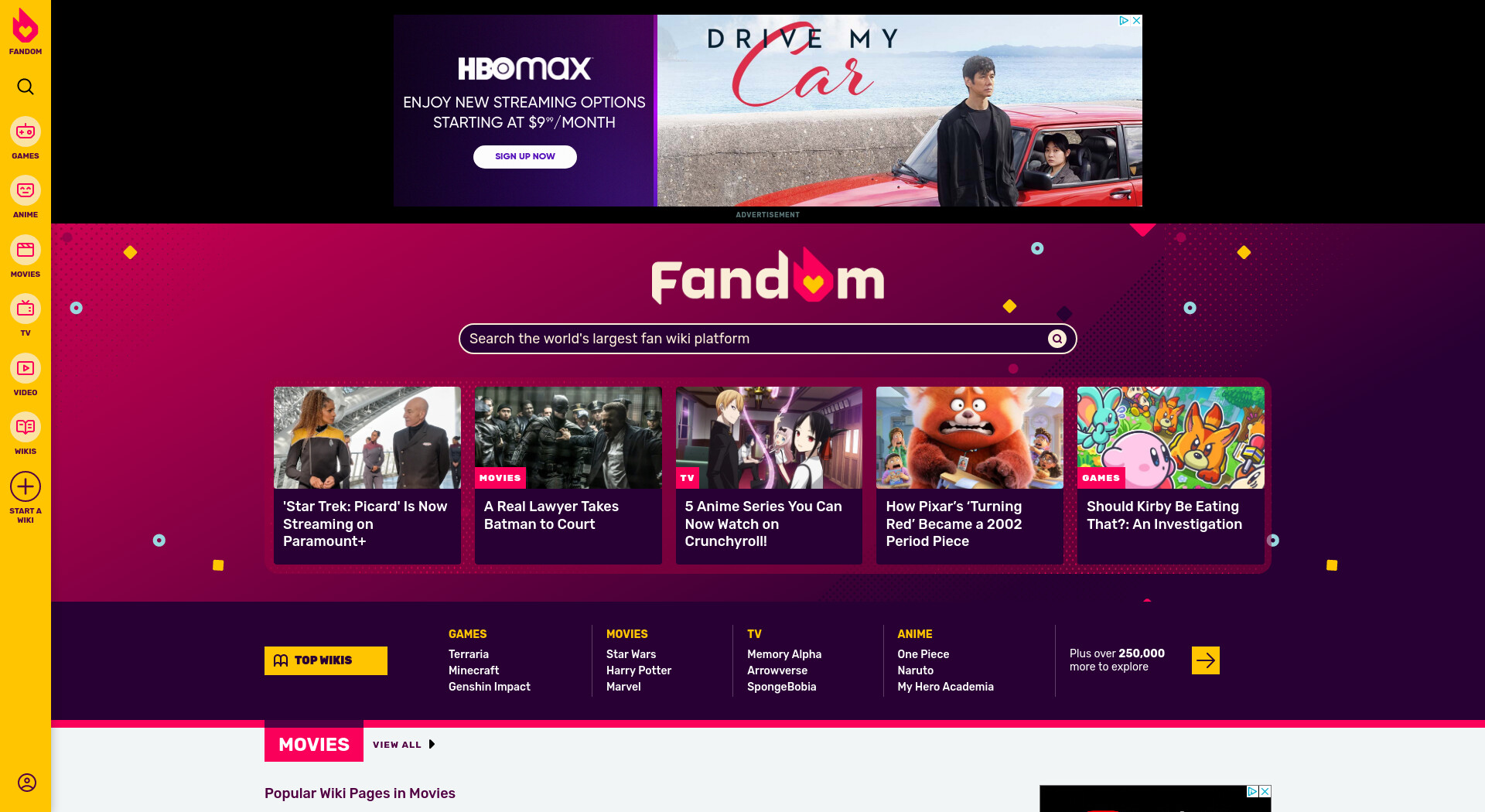Open the Memory Alpha wiki link
Viewport: 1485px width, 812px height.
tap(783, 654)
